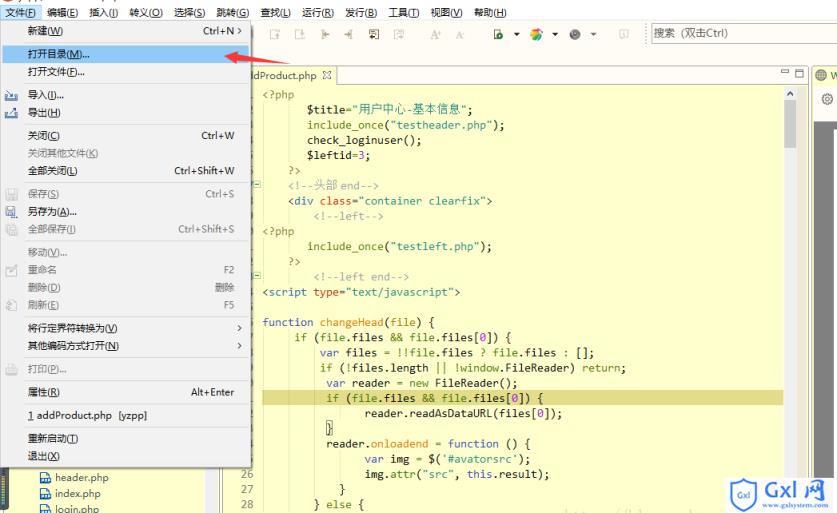
Task: Click the gray globe icon in the toolbar
Action: [575, 34]
